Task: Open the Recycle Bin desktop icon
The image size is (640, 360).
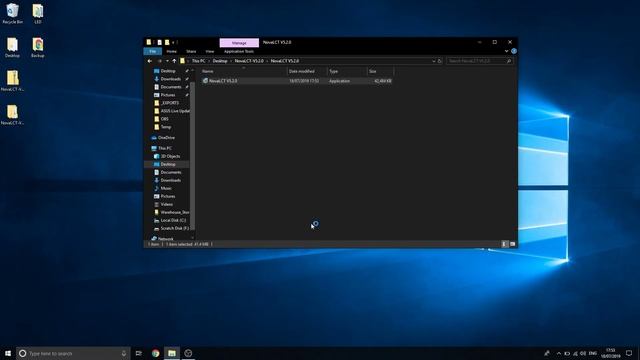Action: tap(12, 13)
